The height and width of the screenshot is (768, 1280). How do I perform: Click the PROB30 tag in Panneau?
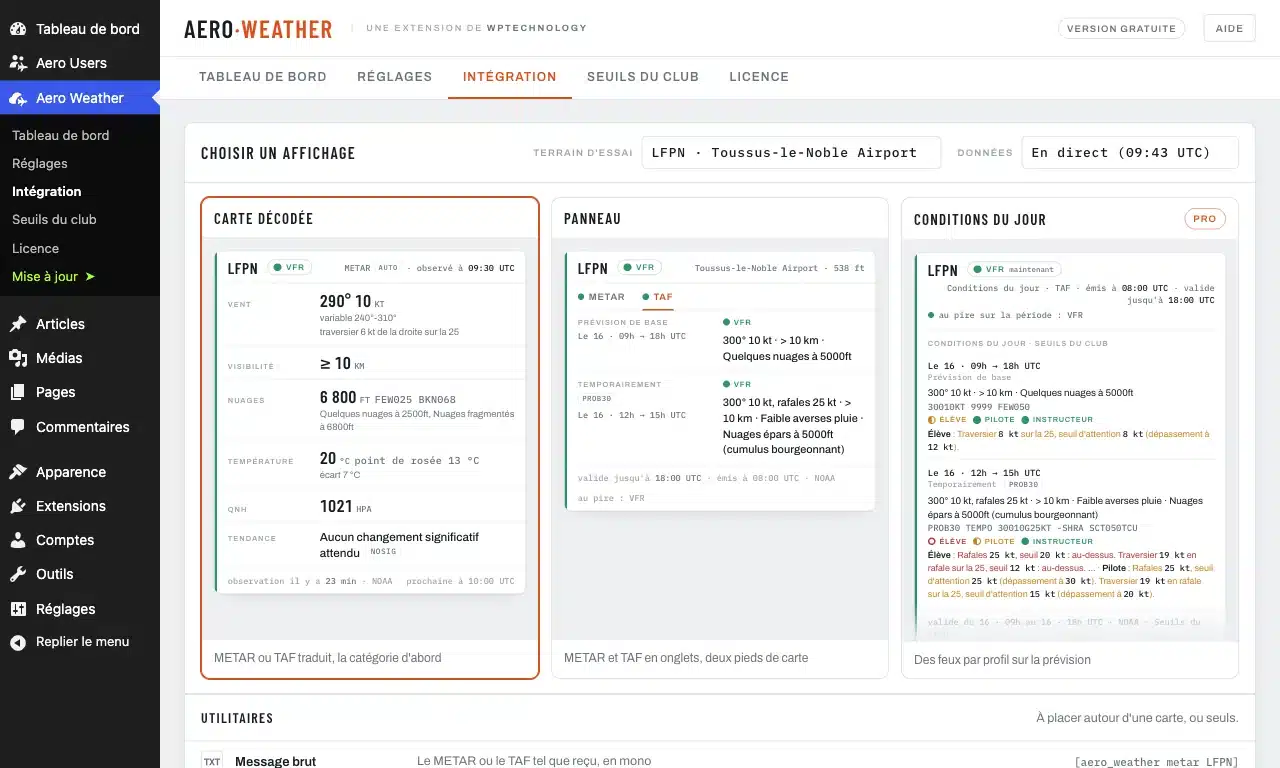pos(597,398)
